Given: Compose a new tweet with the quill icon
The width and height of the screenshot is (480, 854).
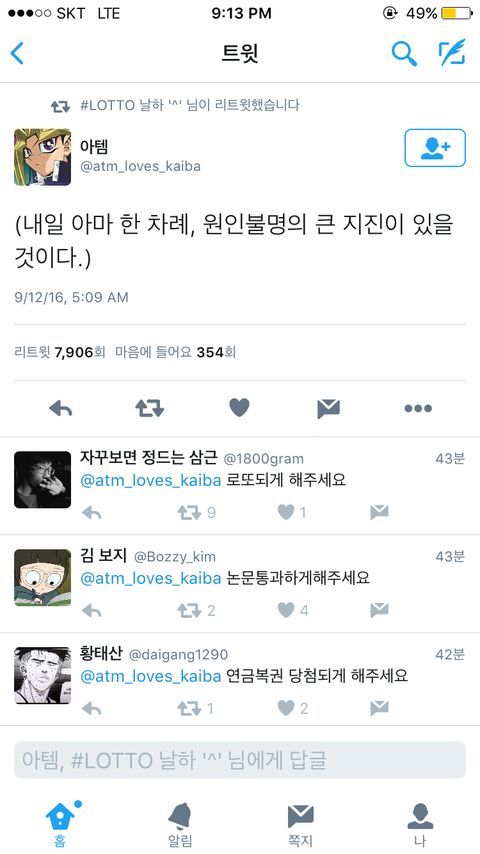Looking at the screenshot, I should coord(452,52).
